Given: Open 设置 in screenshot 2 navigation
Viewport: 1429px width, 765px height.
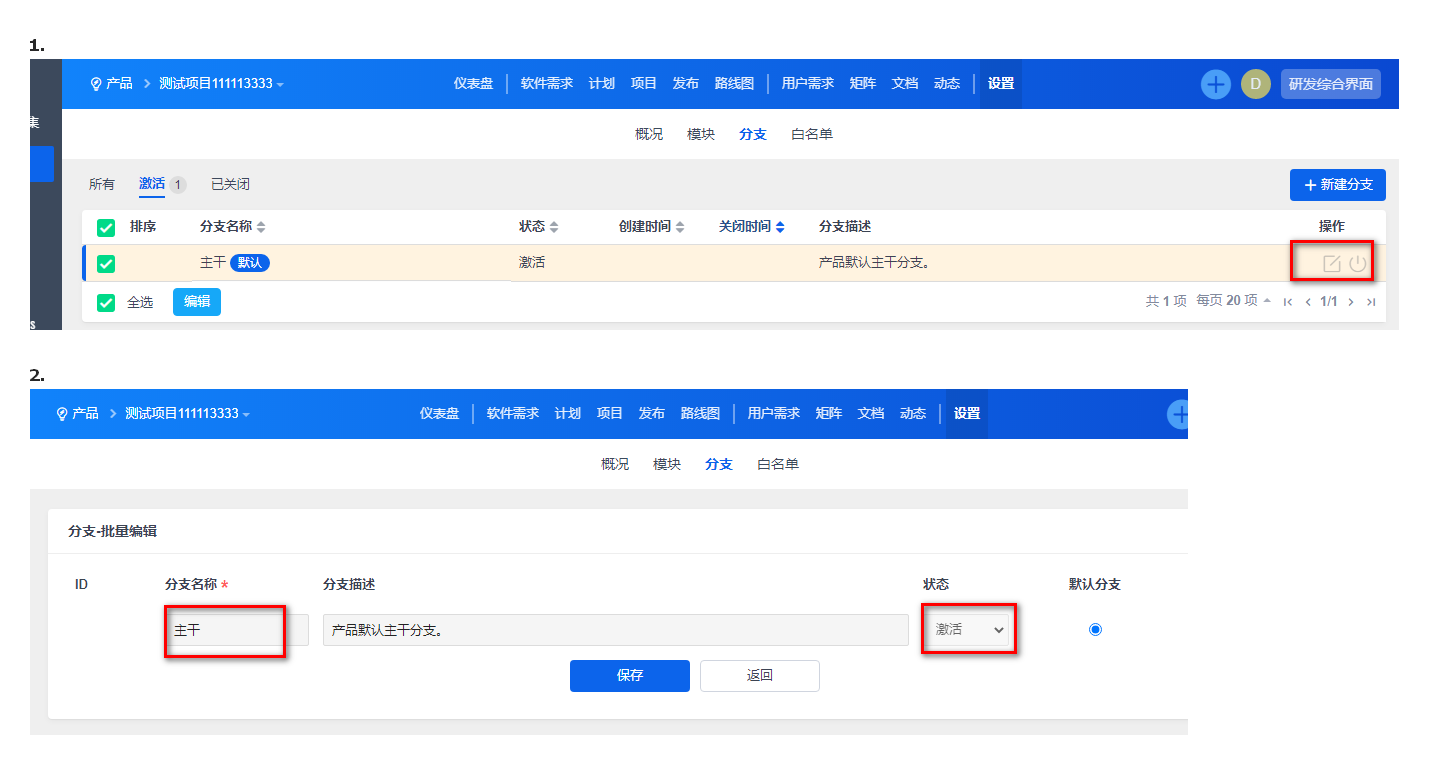Looking at the screenshot, I should pos(967,414).
